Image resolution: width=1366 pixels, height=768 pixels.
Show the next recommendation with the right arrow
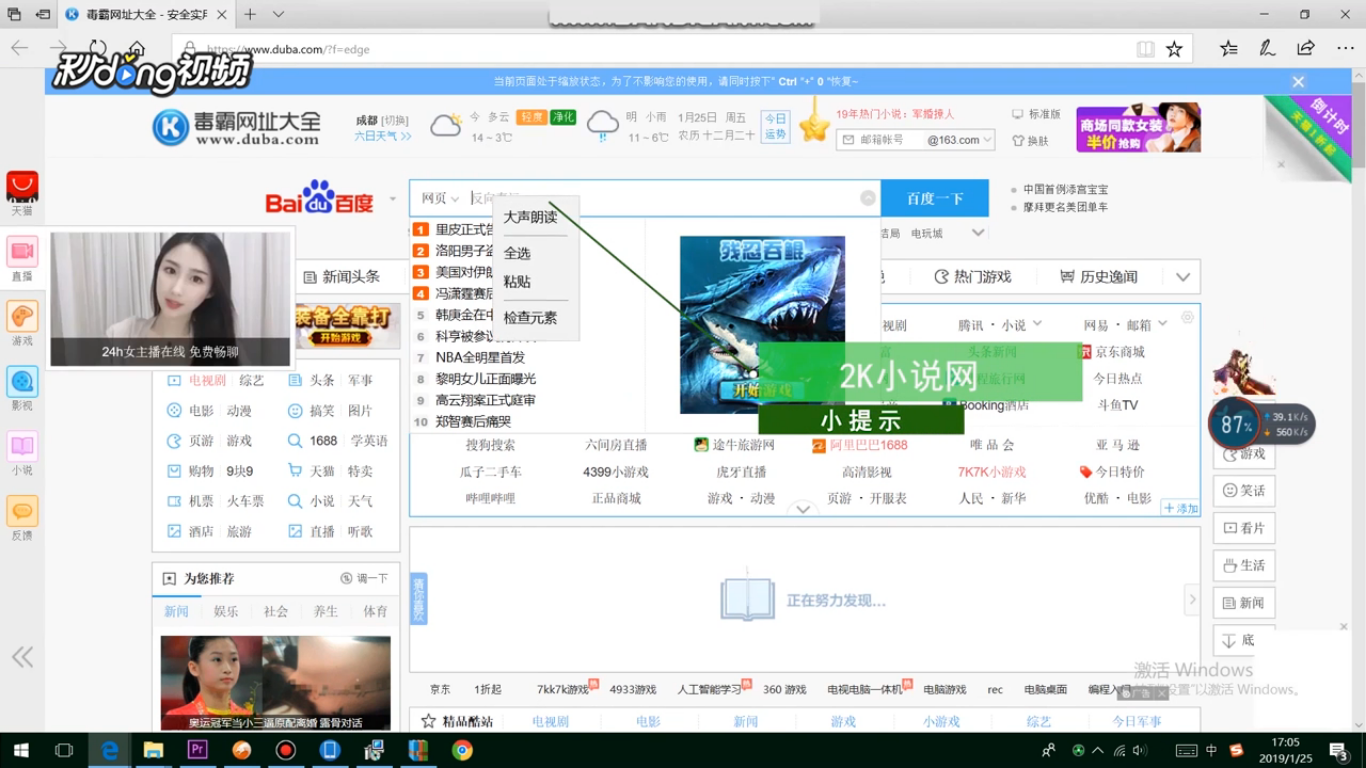pos(1192,599)
